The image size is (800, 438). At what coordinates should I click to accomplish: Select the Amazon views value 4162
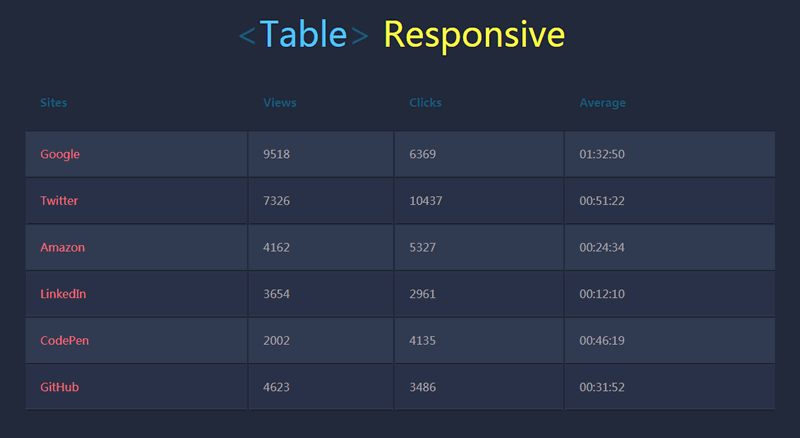[x=277, y=248]
